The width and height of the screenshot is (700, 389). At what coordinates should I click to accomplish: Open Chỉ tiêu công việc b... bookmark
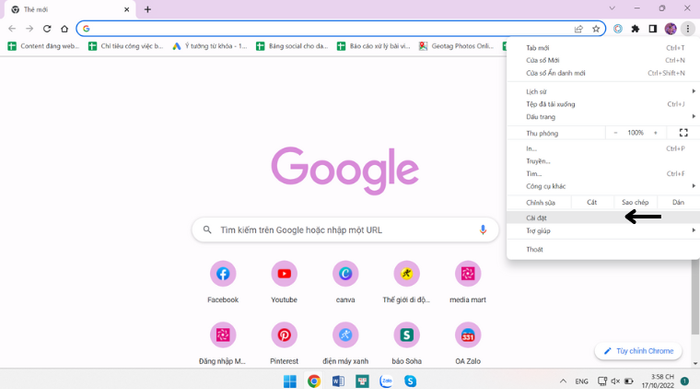coord(126,46)
